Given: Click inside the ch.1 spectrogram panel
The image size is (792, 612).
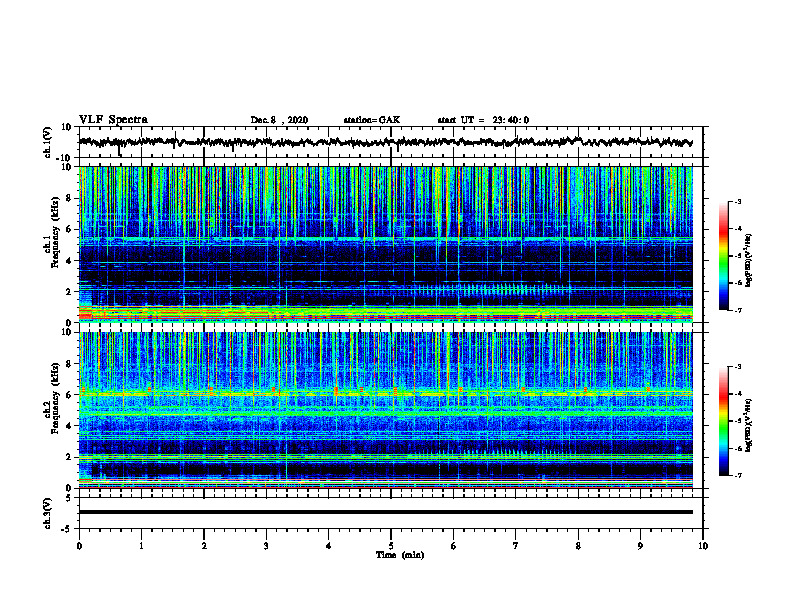Looking at the screenshot, I should tap(385, 244).
